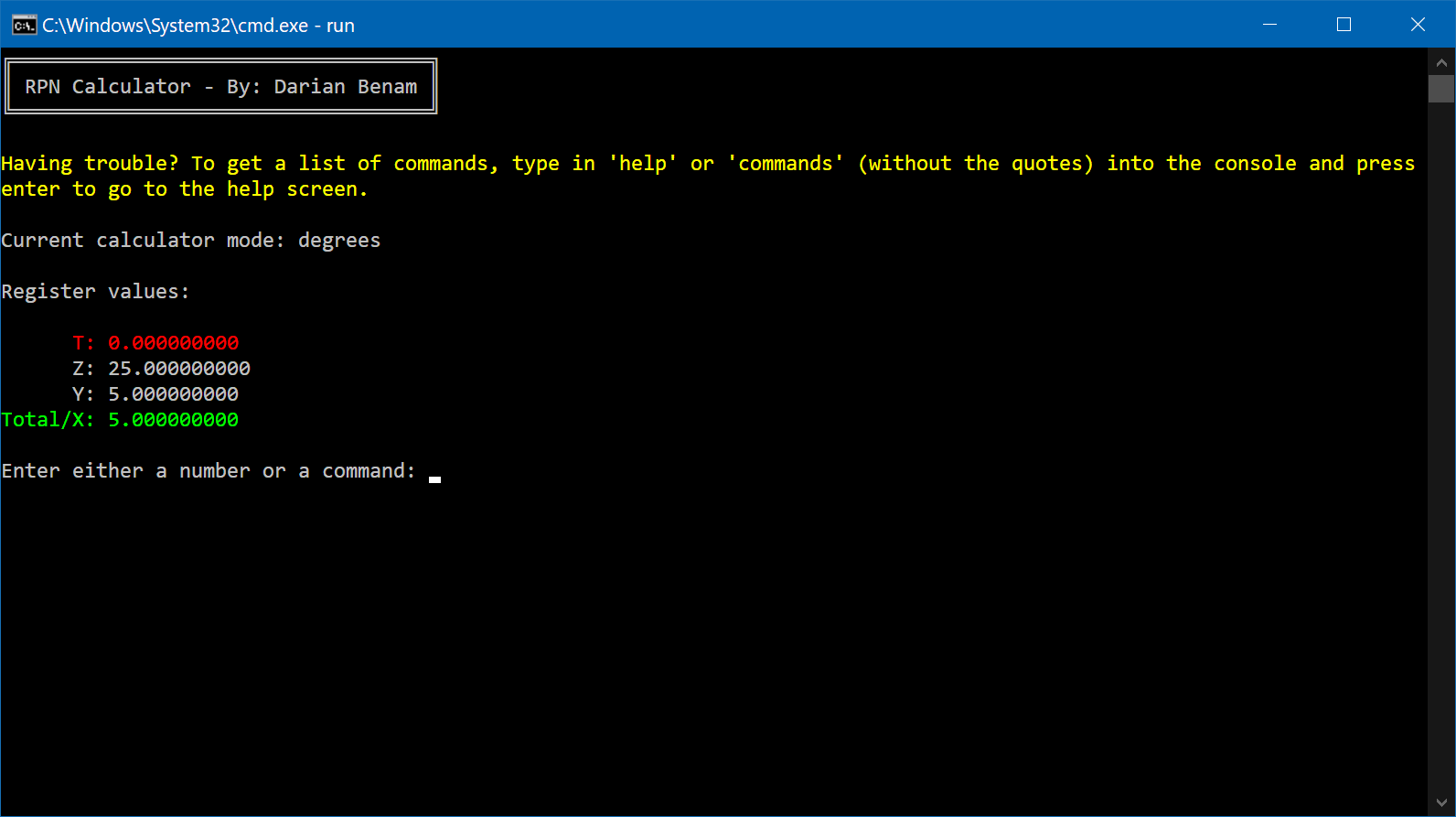Click the blinking cursor after the prompt
This screenshot has width=1456, height=817.
click(435, 479)
